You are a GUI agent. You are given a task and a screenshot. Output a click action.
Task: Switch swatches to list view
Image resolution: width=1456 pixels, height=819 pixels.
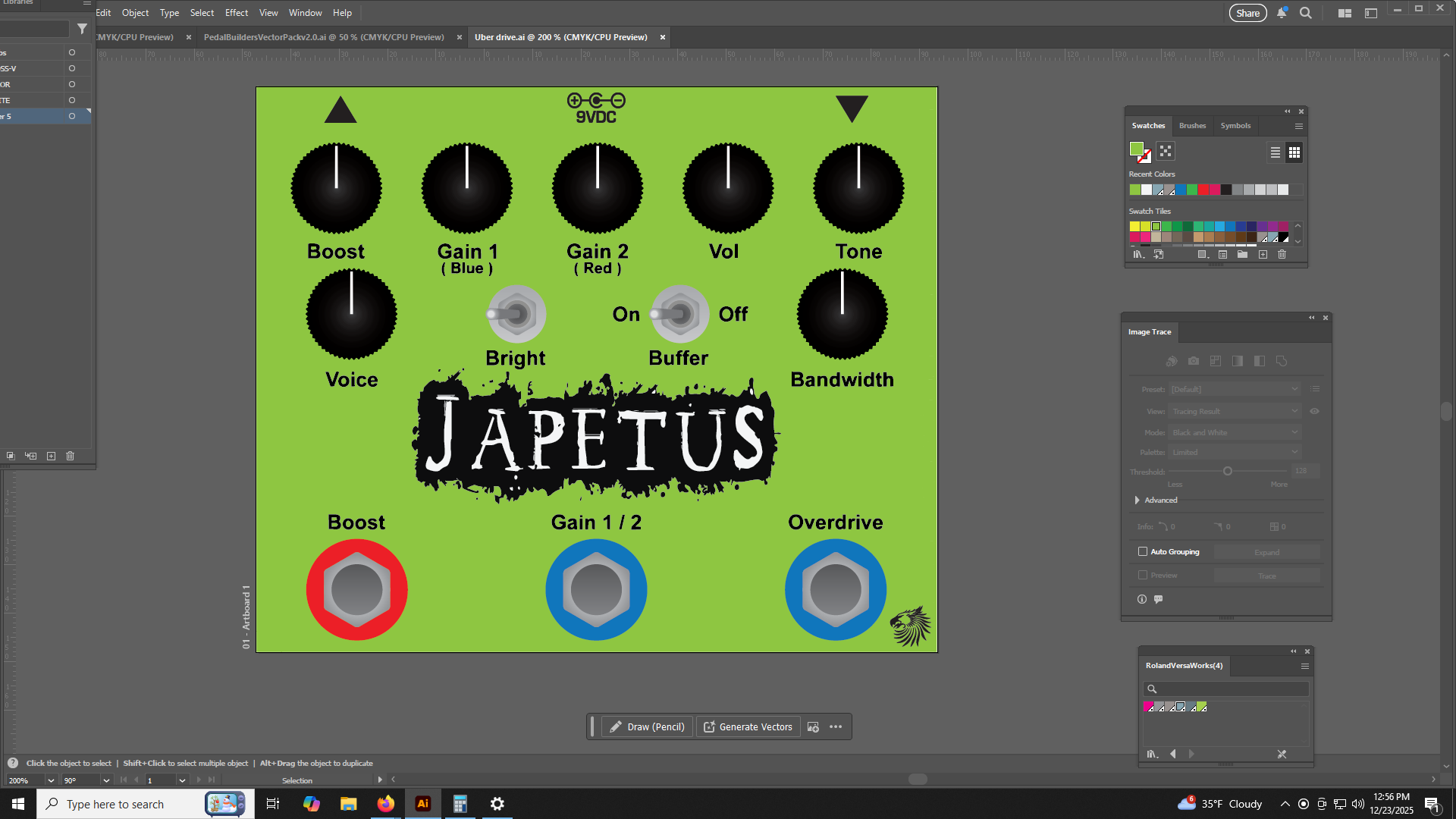click(x=1276, y=152)
